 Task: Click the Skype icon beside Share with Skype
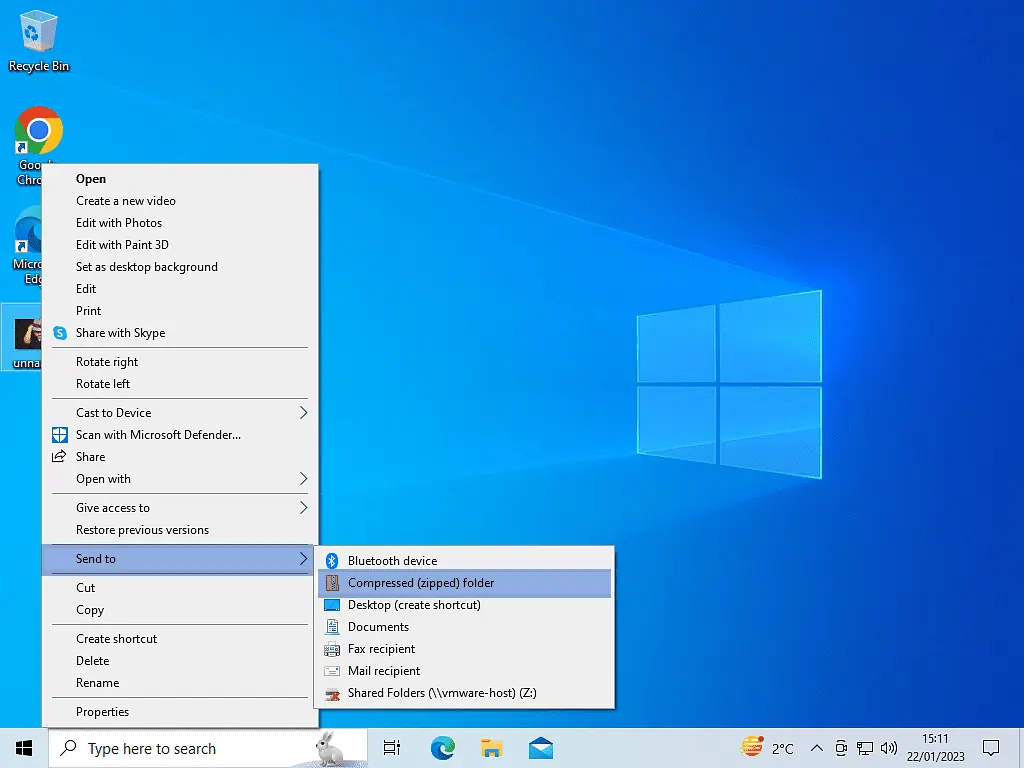pyautogui.click(x=60, y=333)
